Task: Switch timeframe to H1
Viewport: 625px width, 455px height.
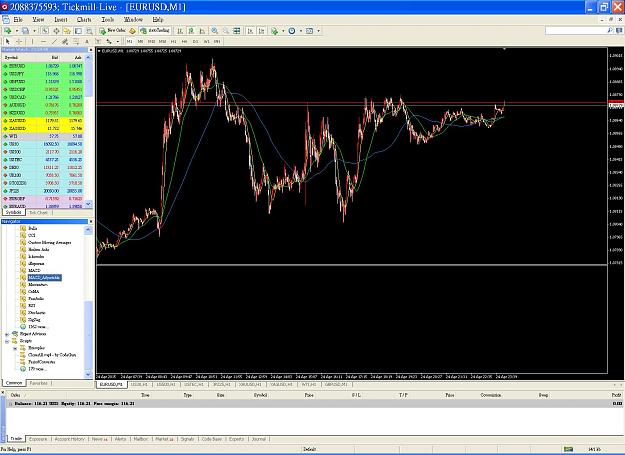Action: 173,41
